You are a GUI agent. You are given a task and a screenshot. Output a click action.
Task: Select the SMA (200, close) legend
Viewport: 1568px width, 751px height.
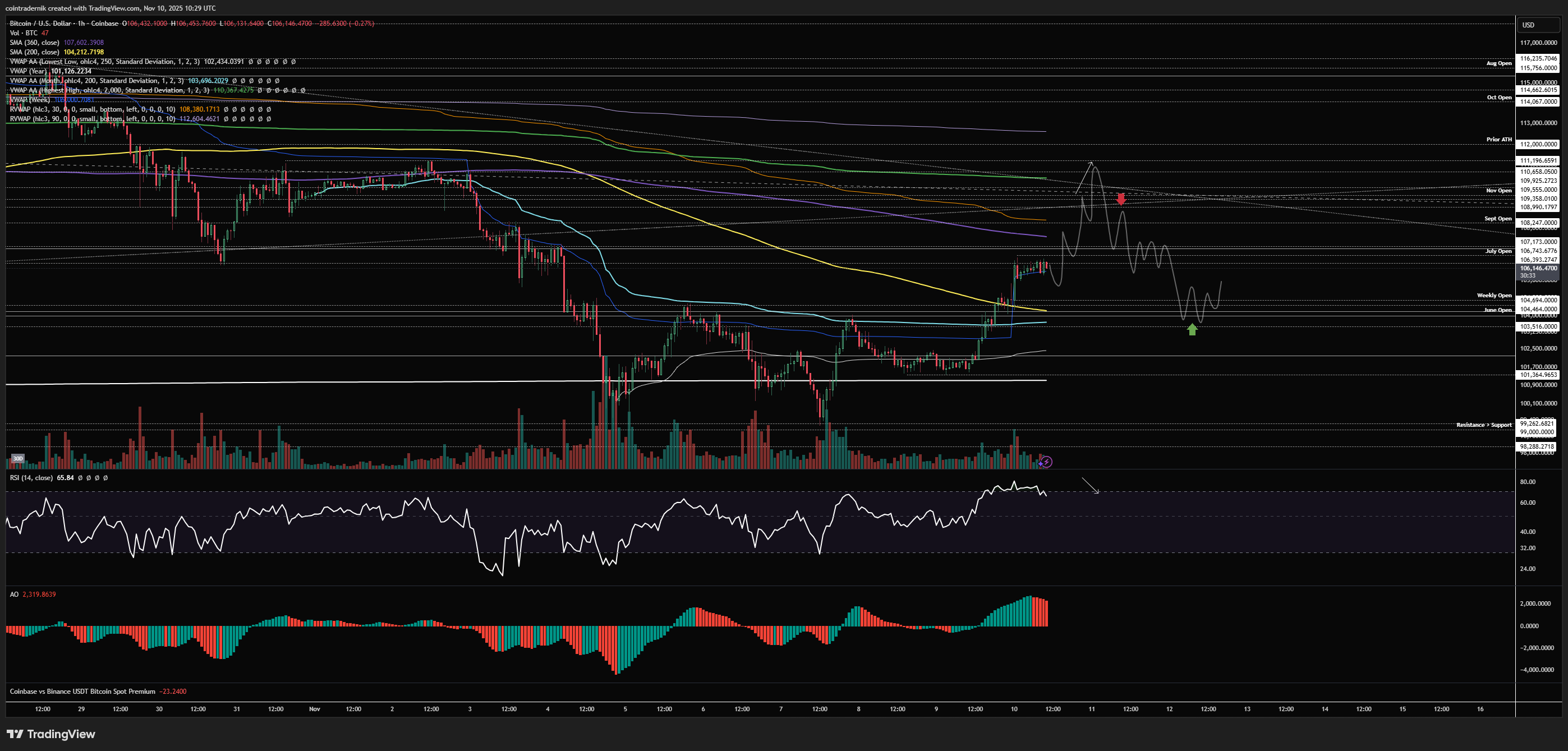(34, 52)
